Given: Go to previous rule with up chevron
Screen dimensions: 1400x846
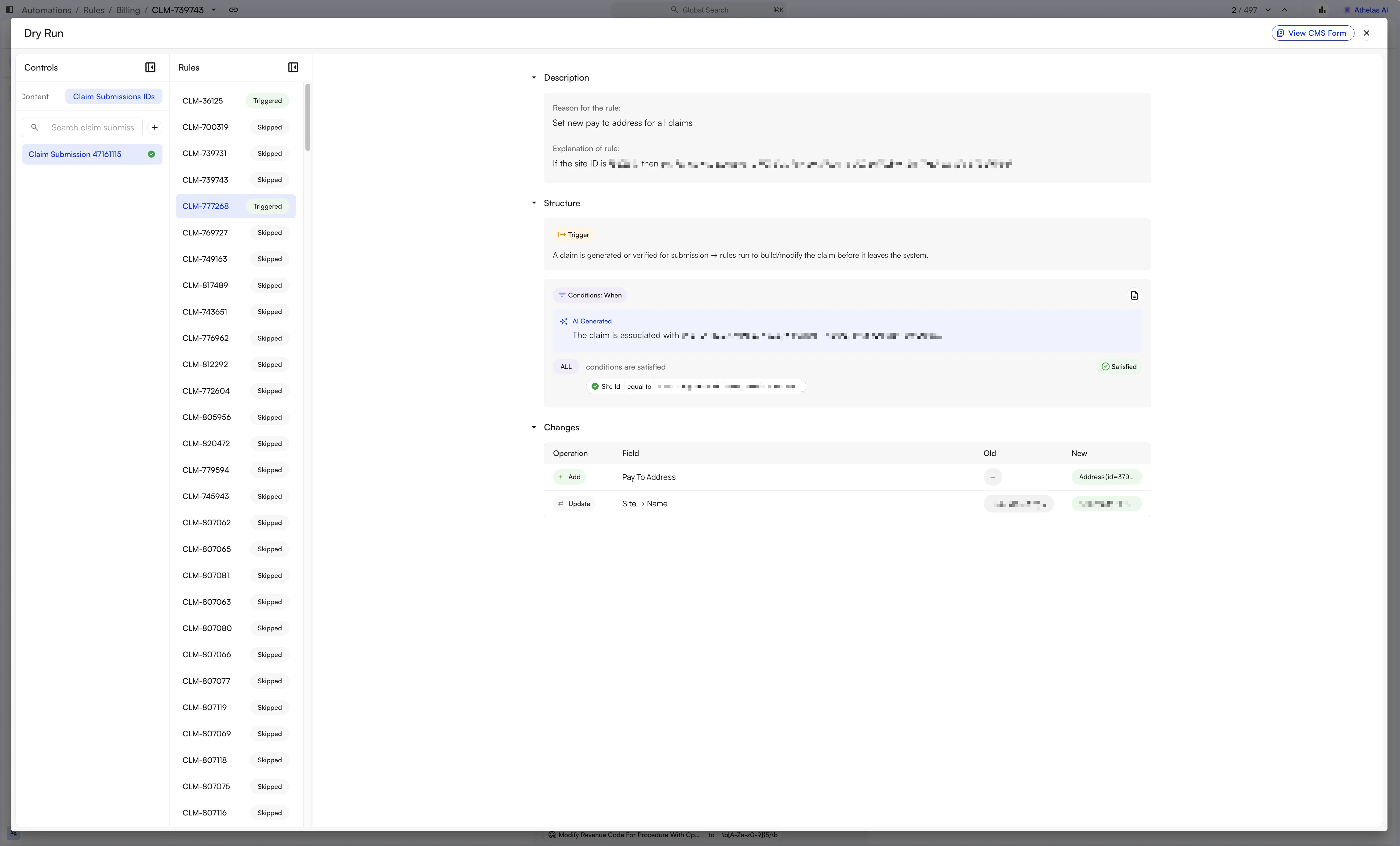Looking at the screenshot, I should point(1284,10).
